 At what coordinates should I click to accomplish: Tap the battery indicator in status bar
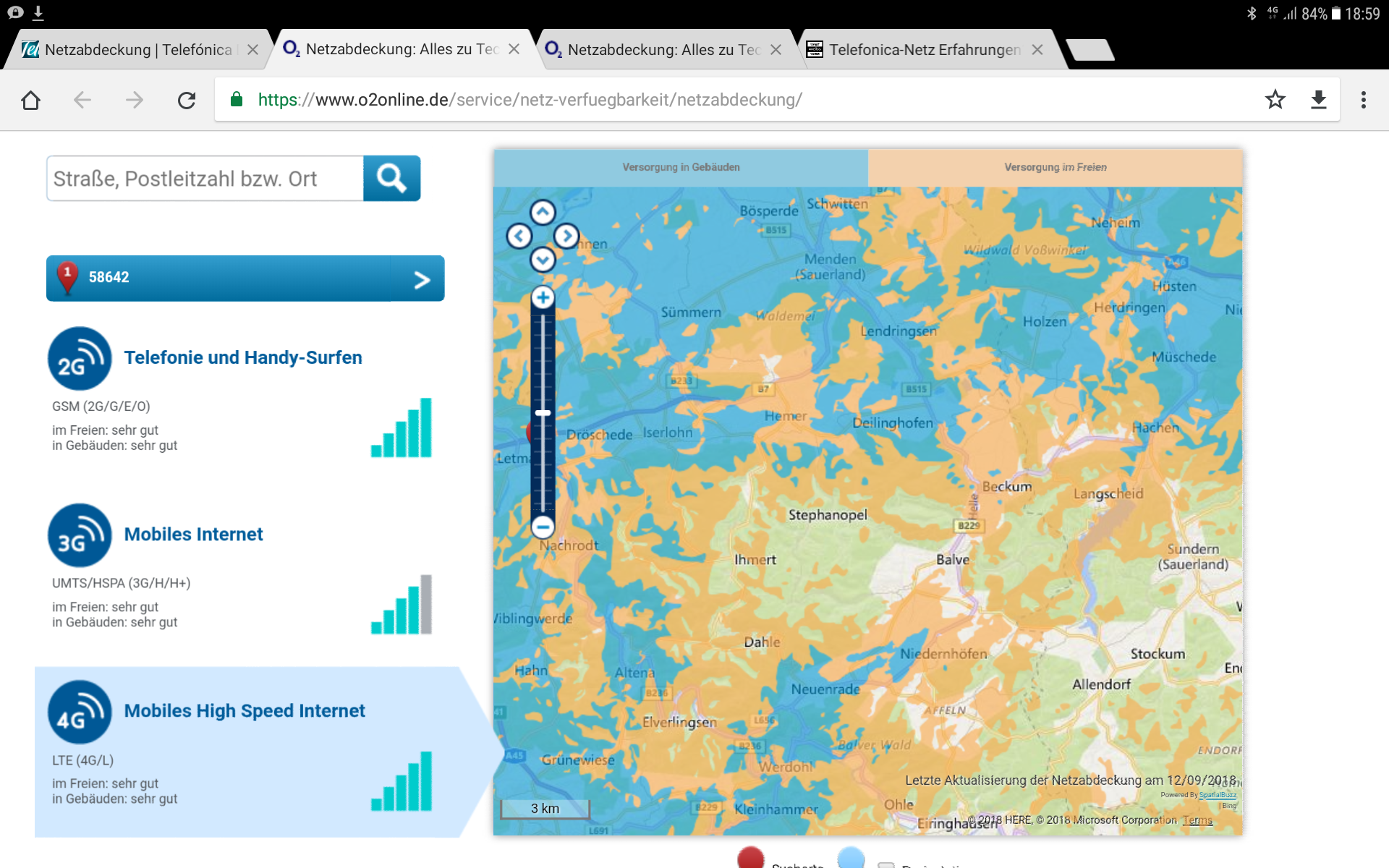(1336, 13)
